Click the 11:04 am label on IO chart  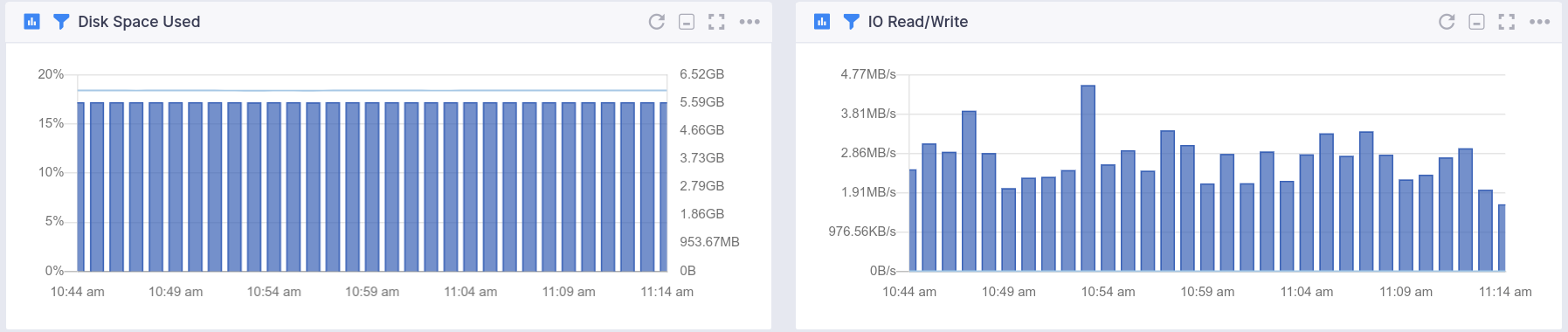tap(1307, 292)
